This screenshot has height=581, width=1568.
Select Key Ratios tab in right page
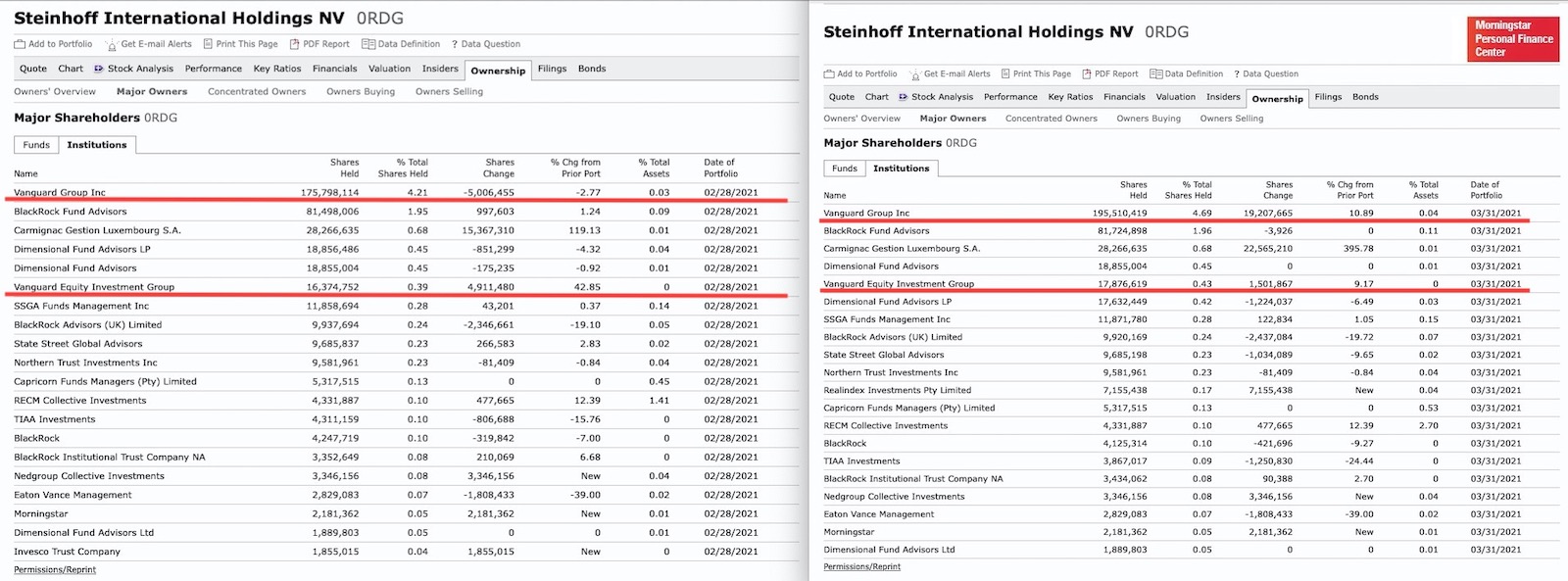pyautogui.click(x=1070, y=97)
